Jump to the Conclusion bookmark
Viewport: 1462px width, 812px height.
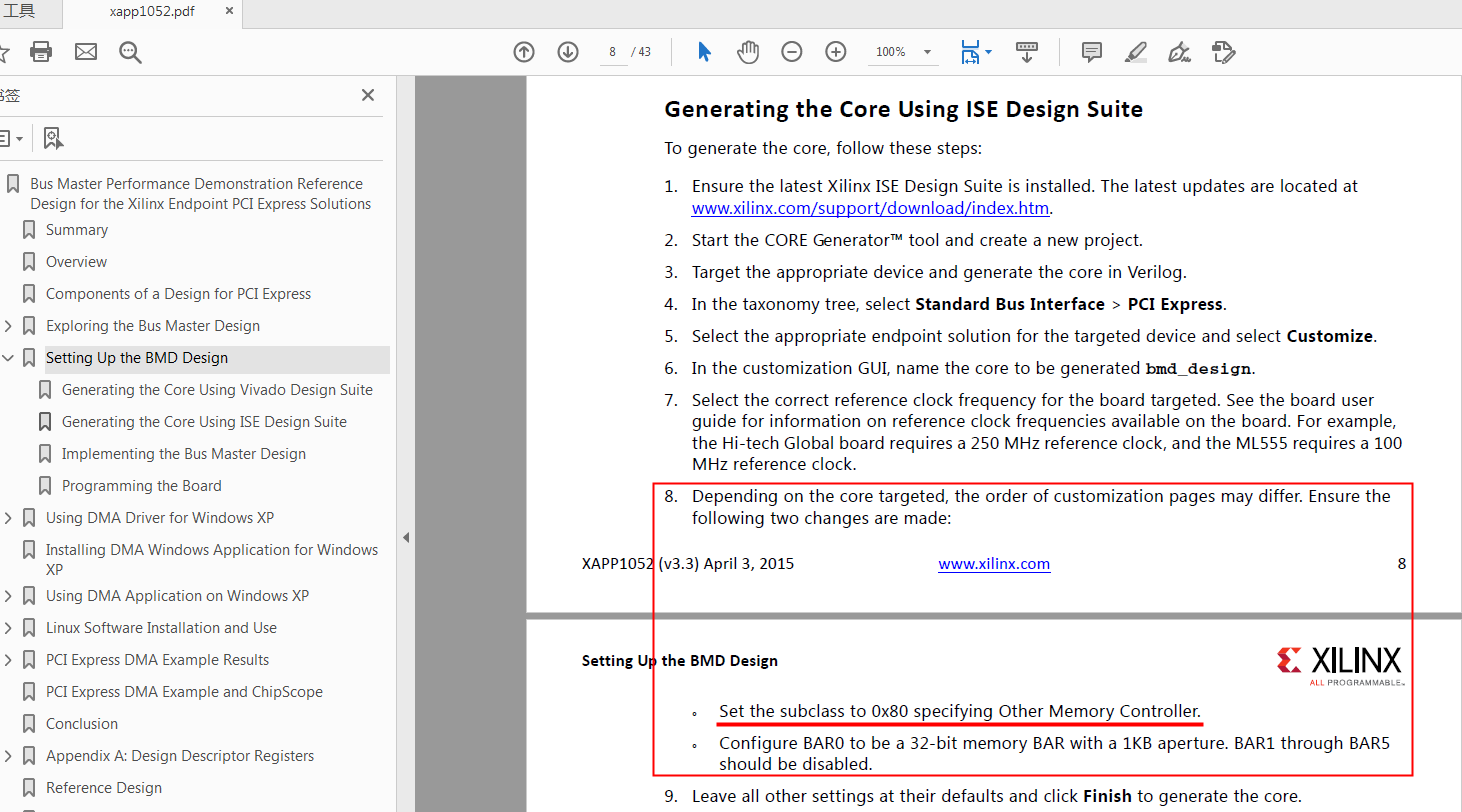(x=82, y=724)
